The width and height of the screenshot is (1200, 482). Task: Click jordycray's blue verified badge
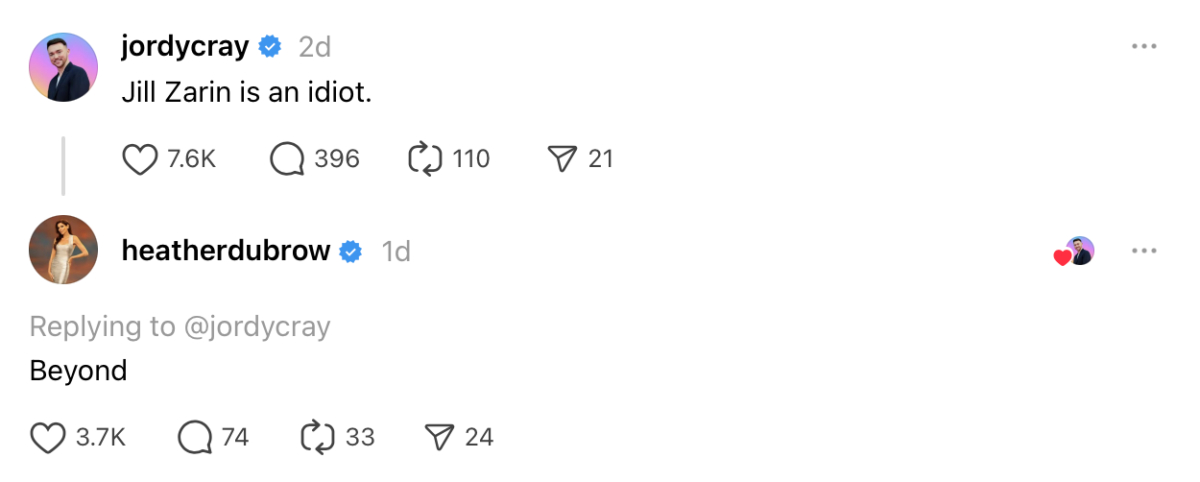[270, 47]
